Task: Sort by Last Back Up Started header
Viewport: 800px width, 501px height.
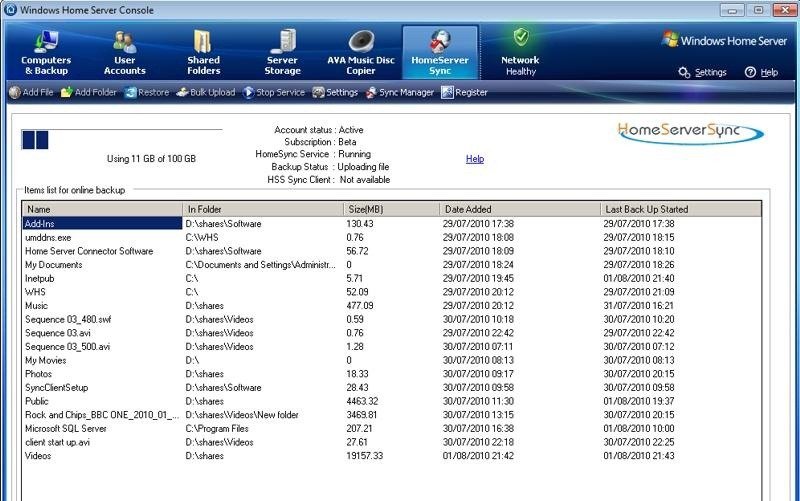Action: point(681,209)
